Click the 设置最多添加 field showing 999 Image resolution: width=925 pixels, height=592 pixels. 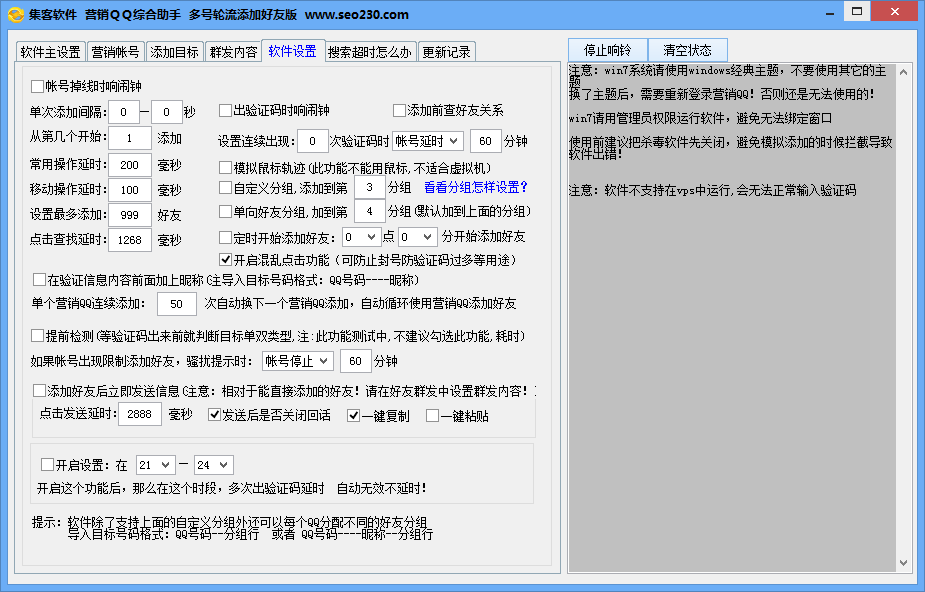pyautogui.click(x=130, y=214)
